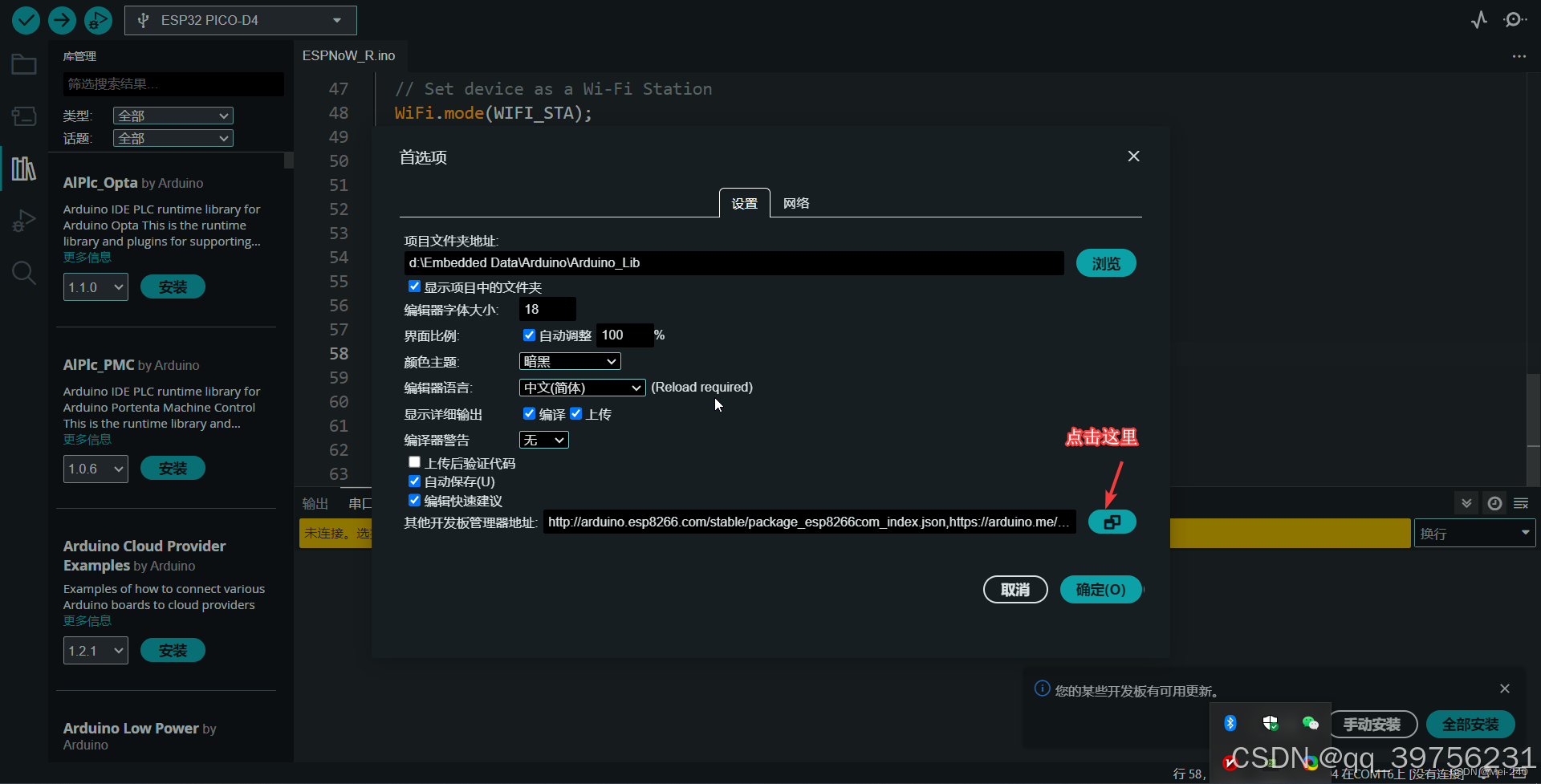Install AlPlc_Opta library with 安装
This screenshot has width=1541, height=784.
point(173,286)
